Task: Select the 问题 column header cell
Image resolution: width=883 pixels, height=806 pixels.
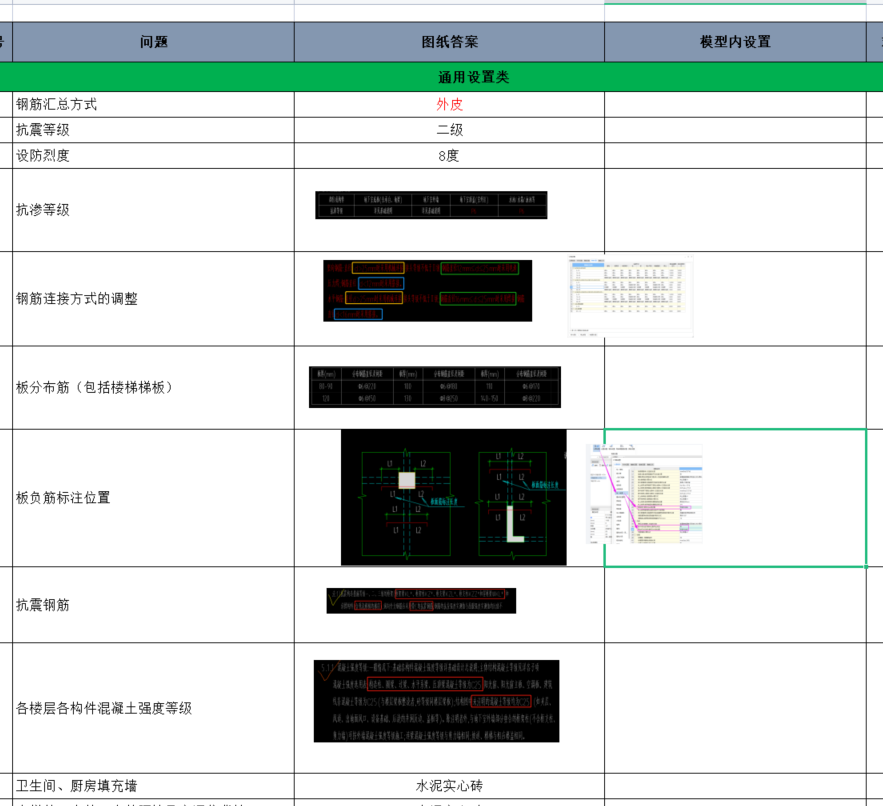Action: pos(153,42)
